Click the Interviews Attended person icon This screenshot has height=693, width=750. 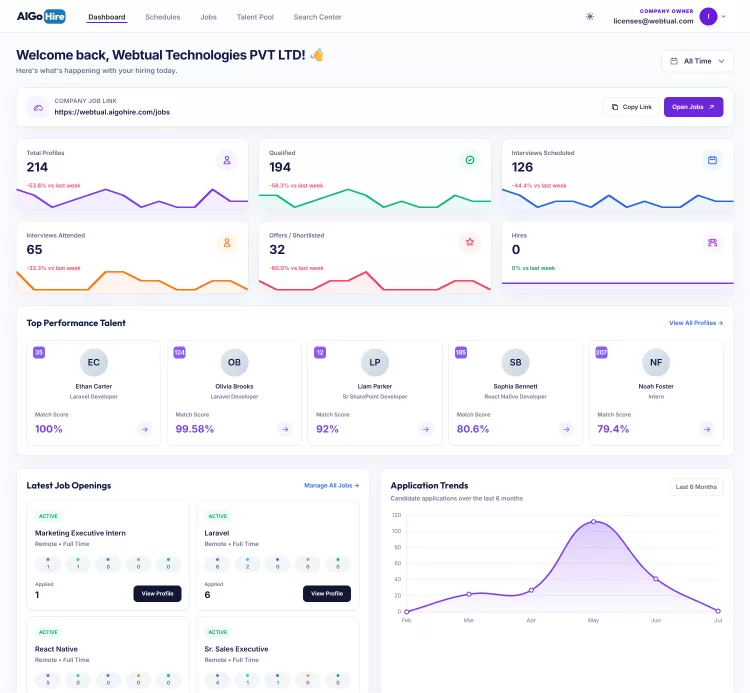click(x=227, y=242)
